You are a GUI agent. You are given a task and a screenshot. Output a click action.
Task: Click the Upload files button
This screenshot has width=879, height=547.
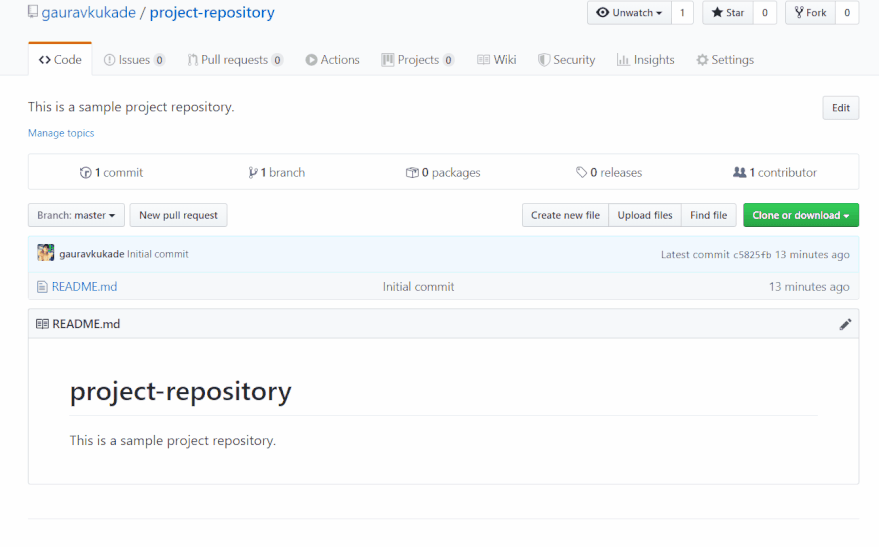[645, 215]
